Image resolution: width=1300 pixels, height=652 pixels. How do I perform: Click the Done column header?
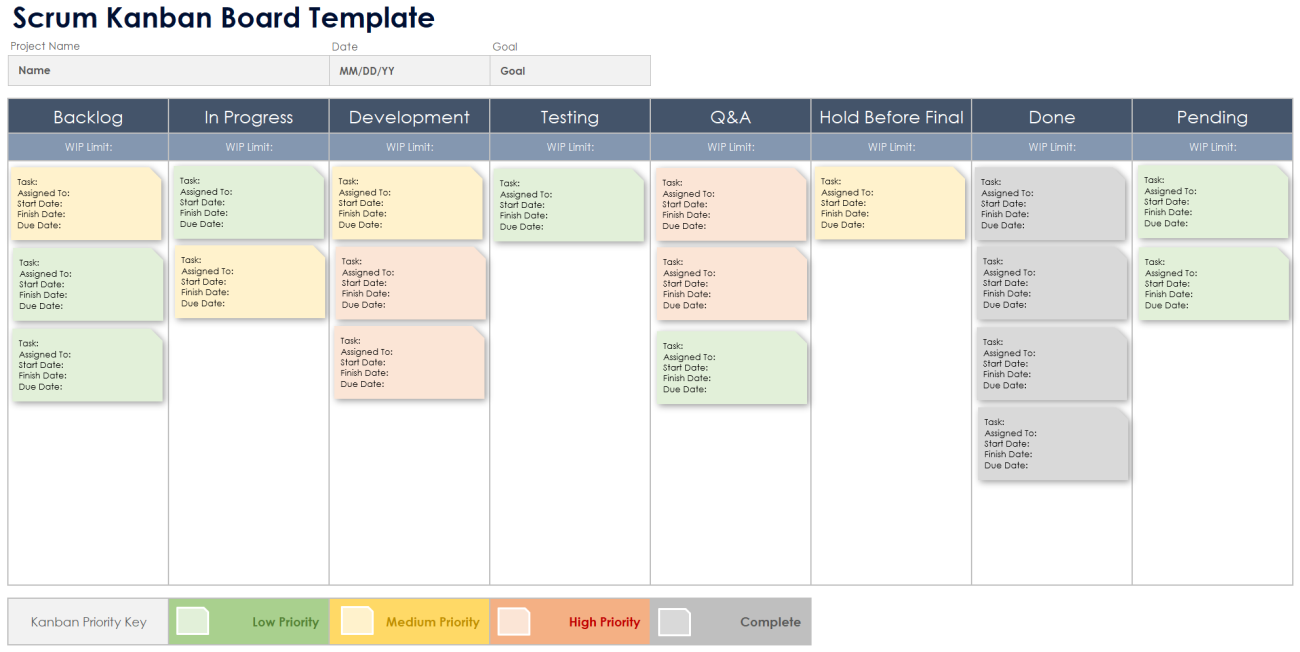click(x=1051, y=116)
